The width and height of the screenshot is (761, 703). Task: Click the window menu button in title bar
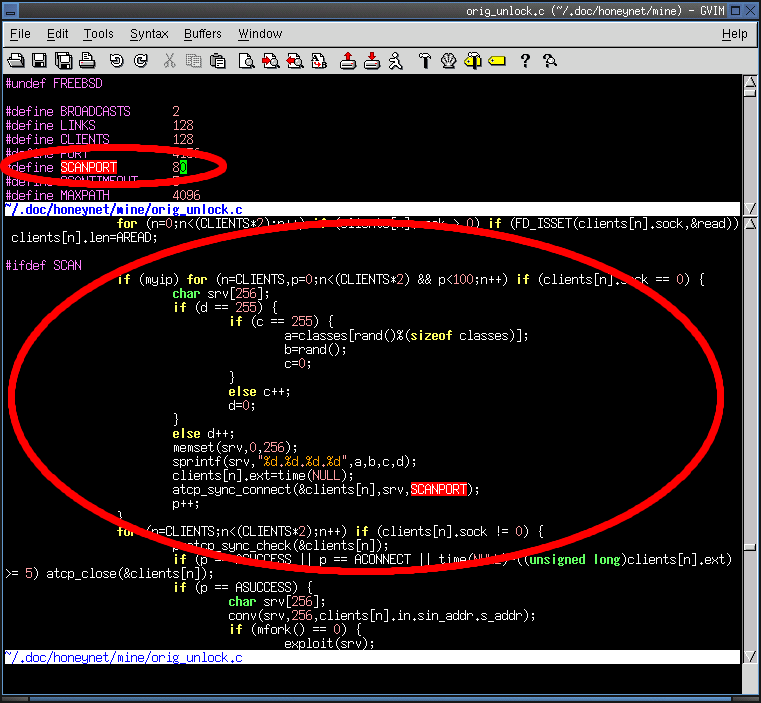tap(11, 10)
